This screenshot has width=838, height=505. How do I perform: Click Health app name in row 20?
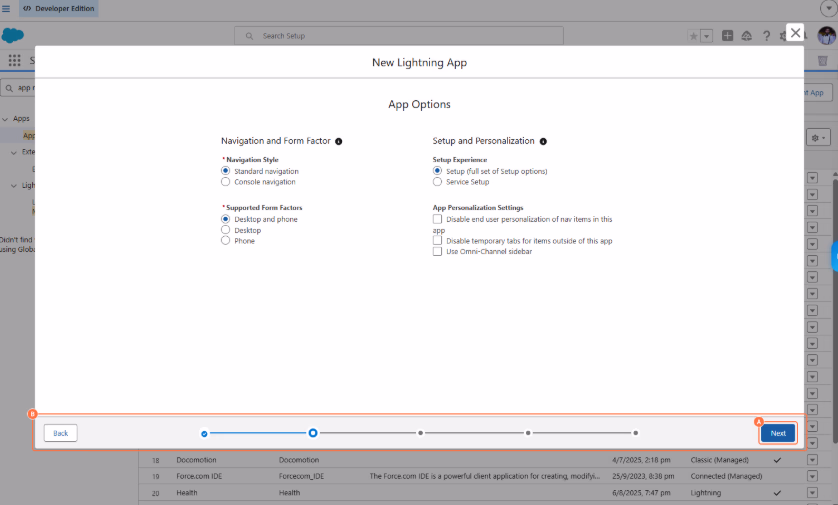187,493
